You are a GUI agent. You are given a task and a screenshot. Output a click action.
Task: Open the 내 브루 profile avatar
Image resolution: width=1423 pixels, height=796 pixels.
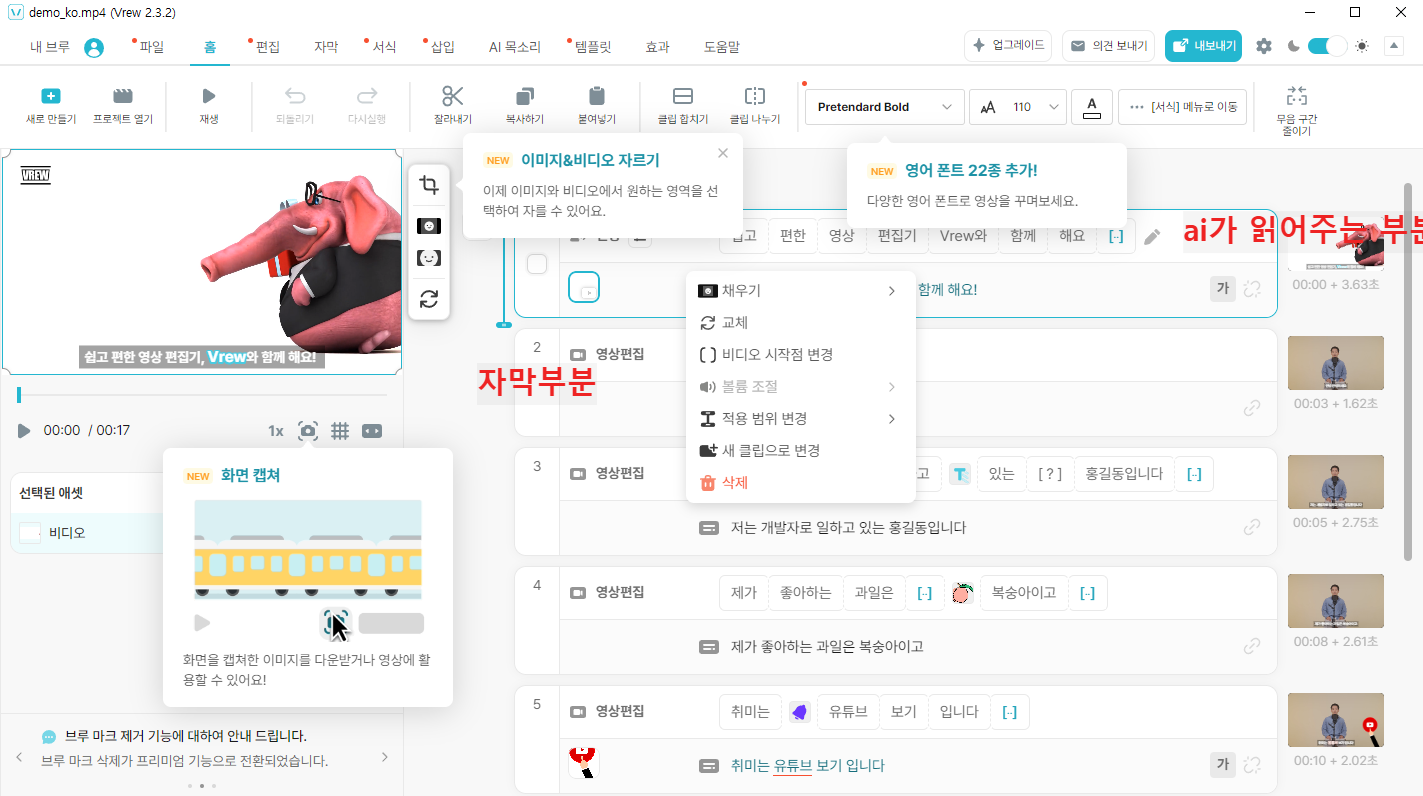tap(94, 47)
